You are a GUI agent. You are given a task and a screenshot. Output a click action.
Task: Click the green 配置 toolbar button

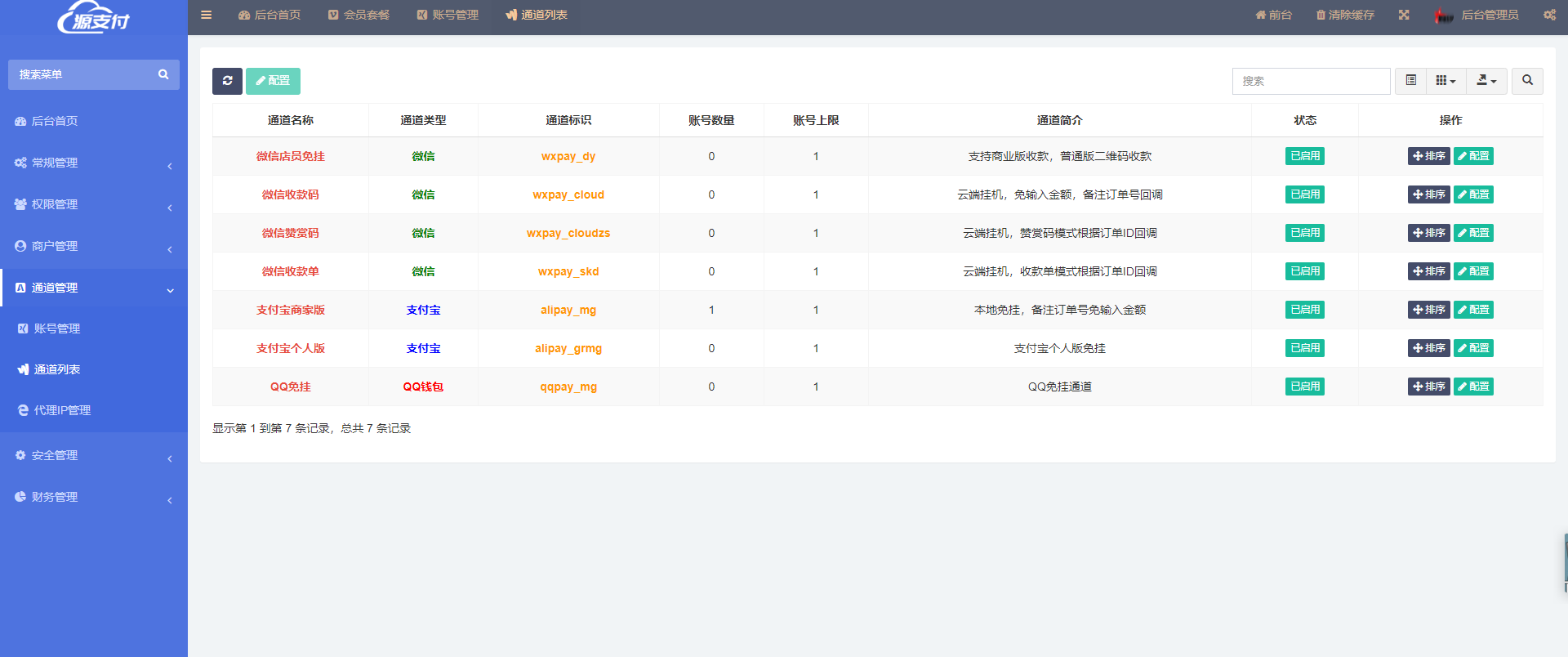point(273,81)
